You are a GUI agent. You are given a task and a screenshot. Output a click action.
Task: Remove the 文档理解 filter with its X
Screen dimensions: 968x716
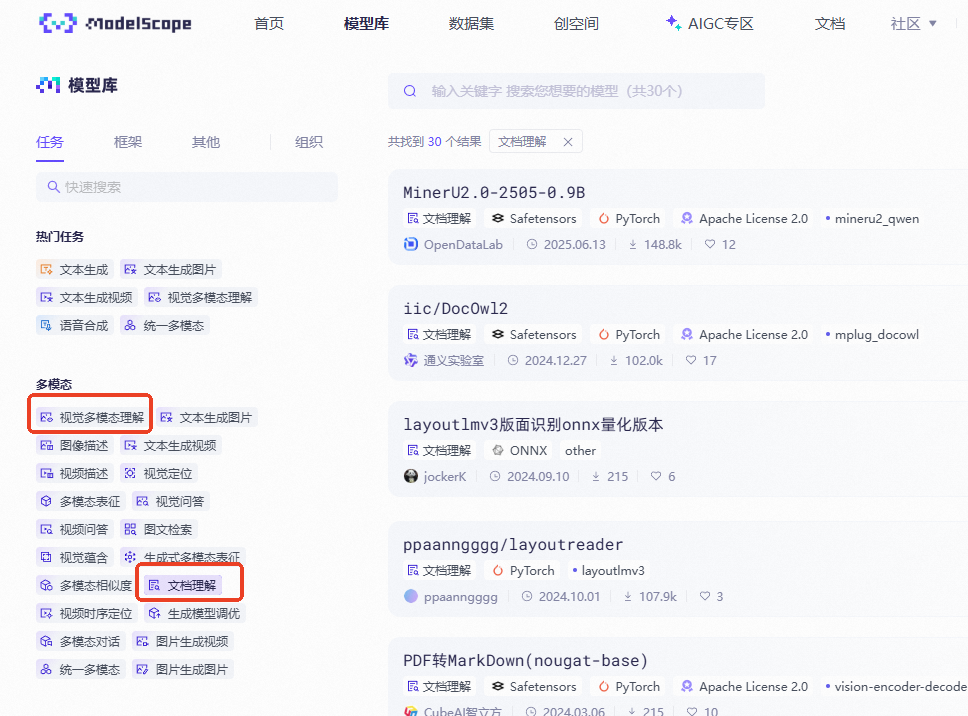click(x=568, y=142)
